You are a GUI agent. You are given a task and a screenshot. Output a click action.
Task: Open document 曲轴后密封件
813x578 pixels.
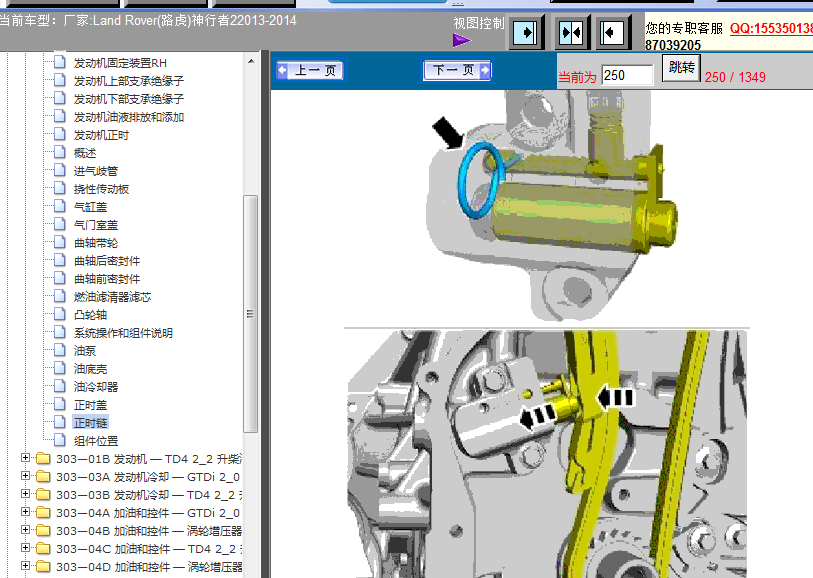click(x=107, y=261)
